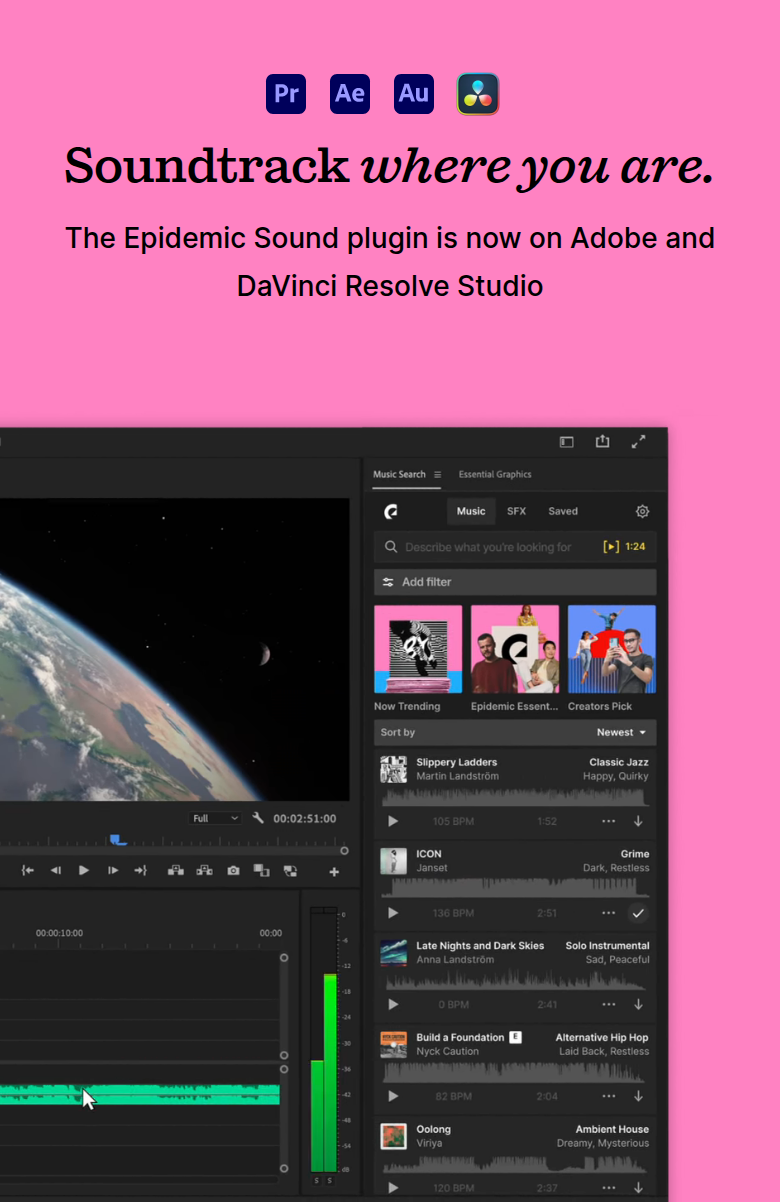Viewport: 780px width, 1202px height.
Task: Click the 'Alternative Hip Hop' genre label
Action: pyautogui.click(x=602, y=1038)
